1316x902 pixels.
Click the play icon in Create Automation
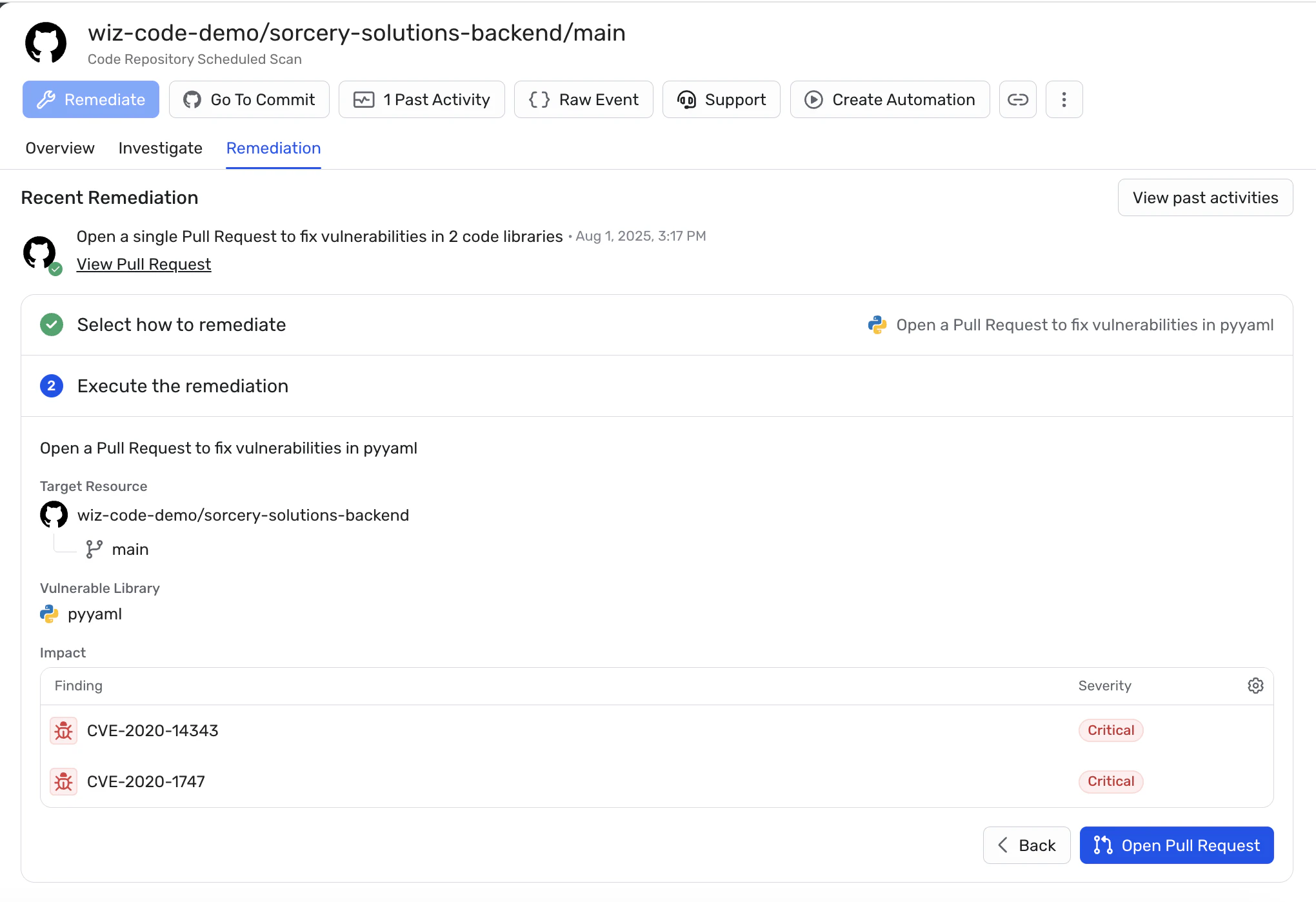tap(813, 99)
